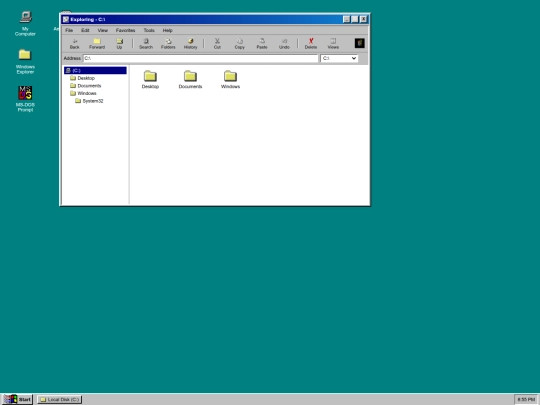Open the History toolbar button
This screenshot has height=405, width=540.
coord(190,44)
